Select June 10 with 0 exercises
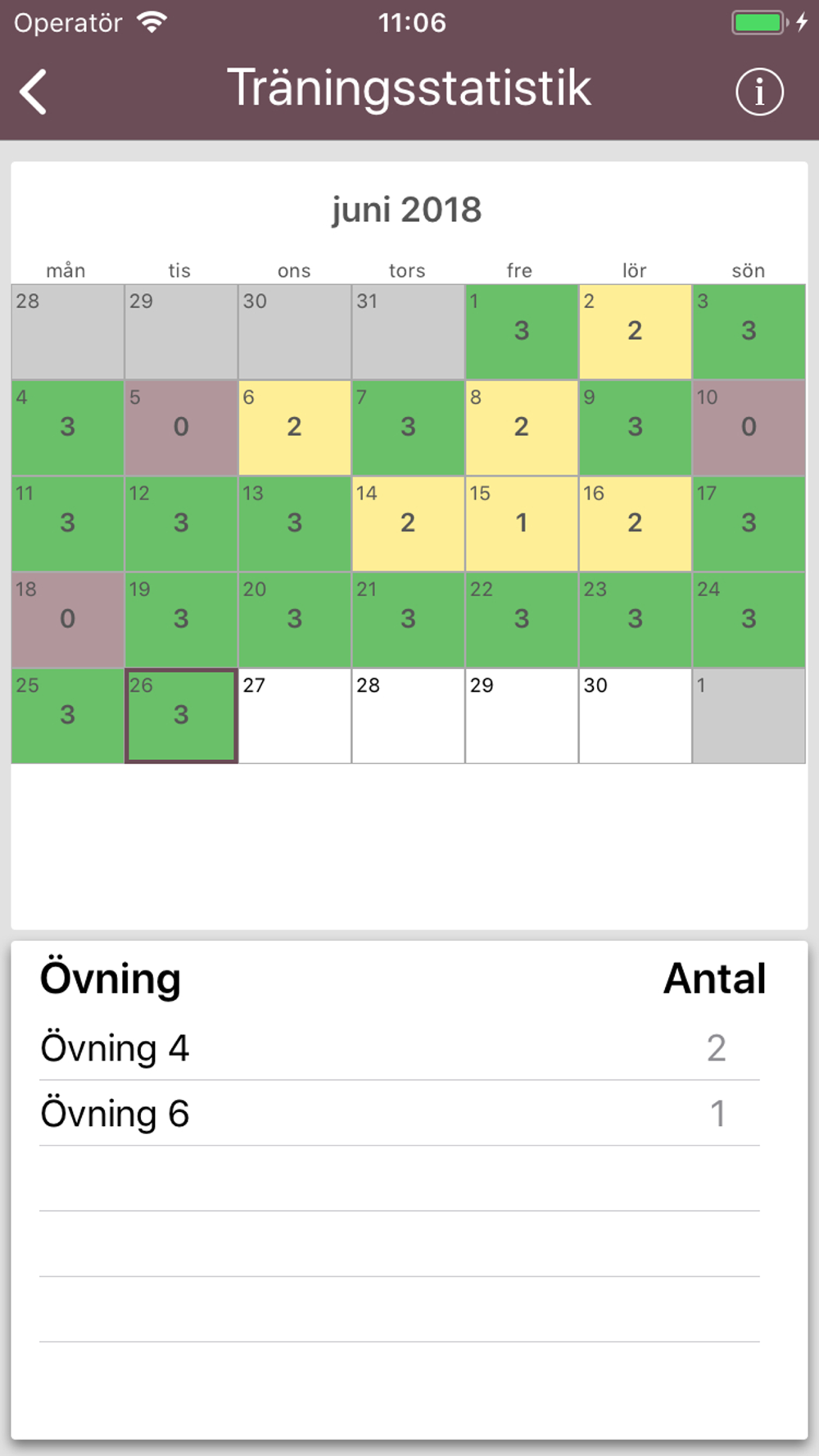 [x=749, y=428]
